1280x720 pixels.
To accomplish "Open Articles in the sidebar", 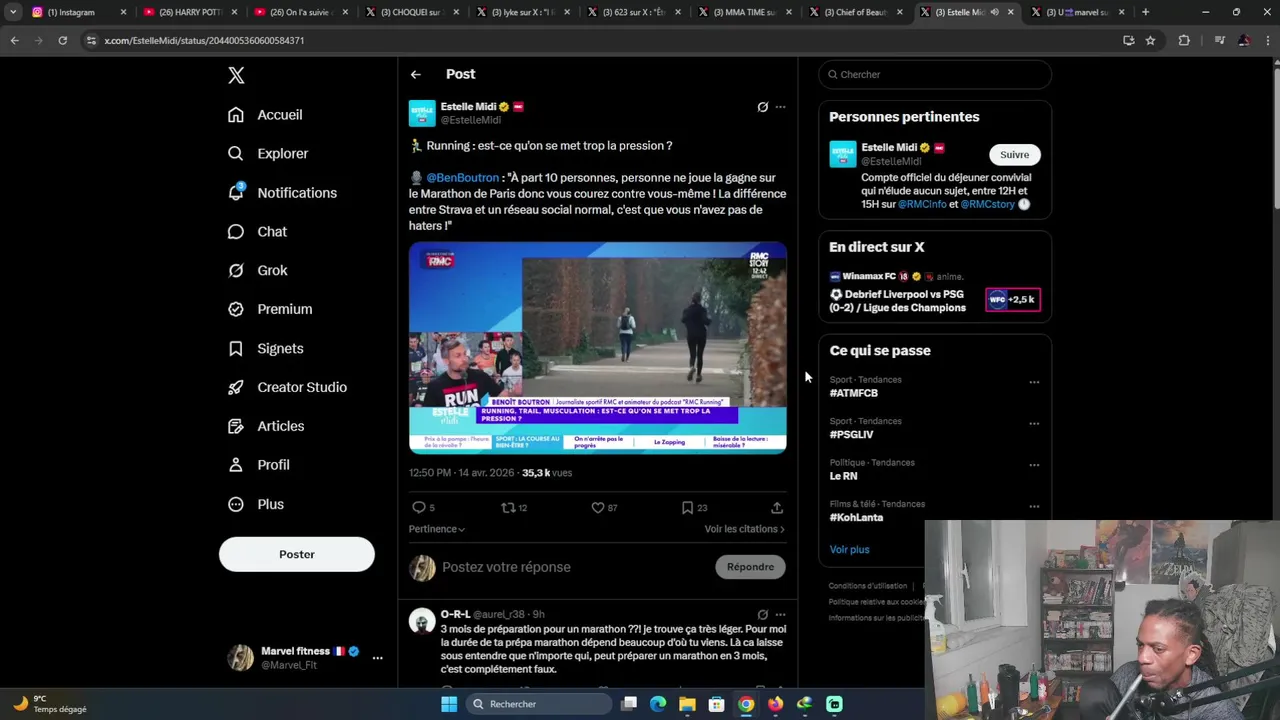I will [266, 427].
